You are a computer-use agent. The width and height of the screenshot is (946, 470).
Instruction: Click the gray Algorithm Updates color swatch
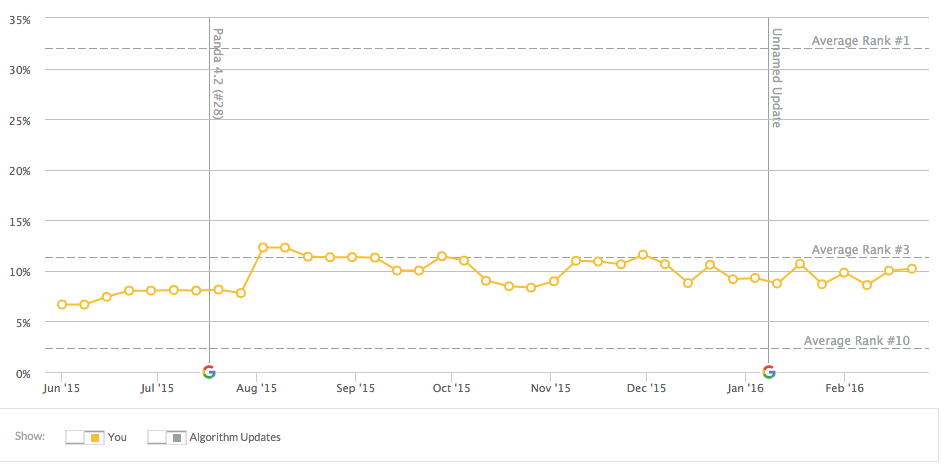click(175, 437)
